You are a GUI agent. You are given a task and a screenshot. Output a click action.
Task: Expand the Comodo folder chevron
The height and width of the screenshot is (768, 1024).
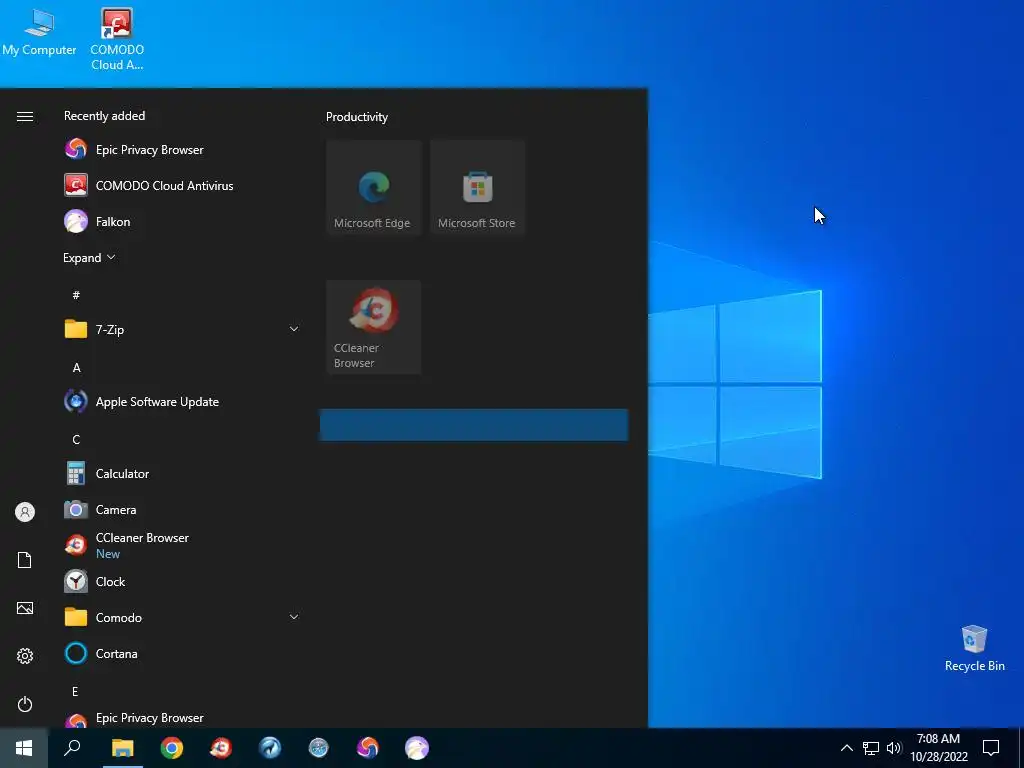pyautogui.click(x=294, y=617)
